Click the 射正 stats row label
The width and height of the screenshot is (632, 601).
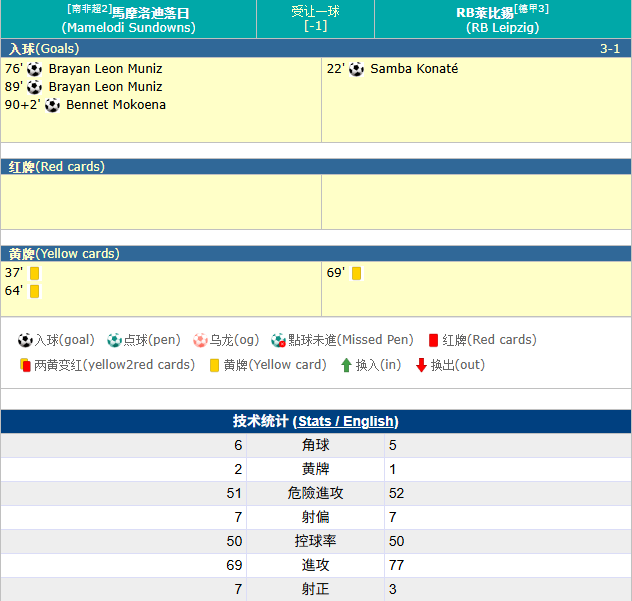[x=316, y=589]
